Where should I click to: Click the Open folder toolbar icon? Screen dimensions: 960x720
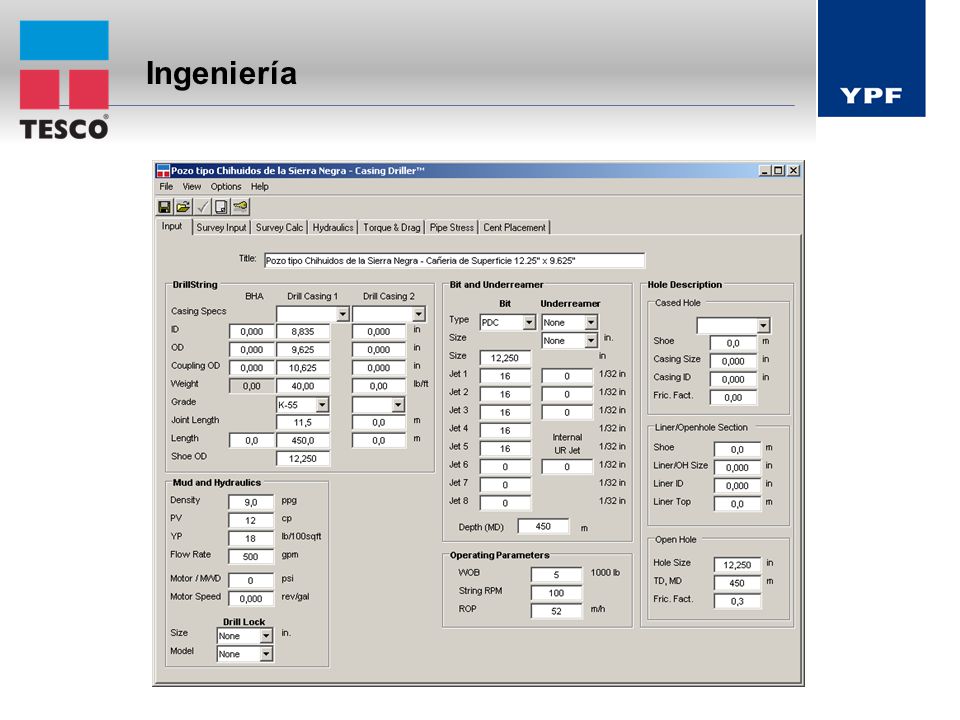pos(183,207)
